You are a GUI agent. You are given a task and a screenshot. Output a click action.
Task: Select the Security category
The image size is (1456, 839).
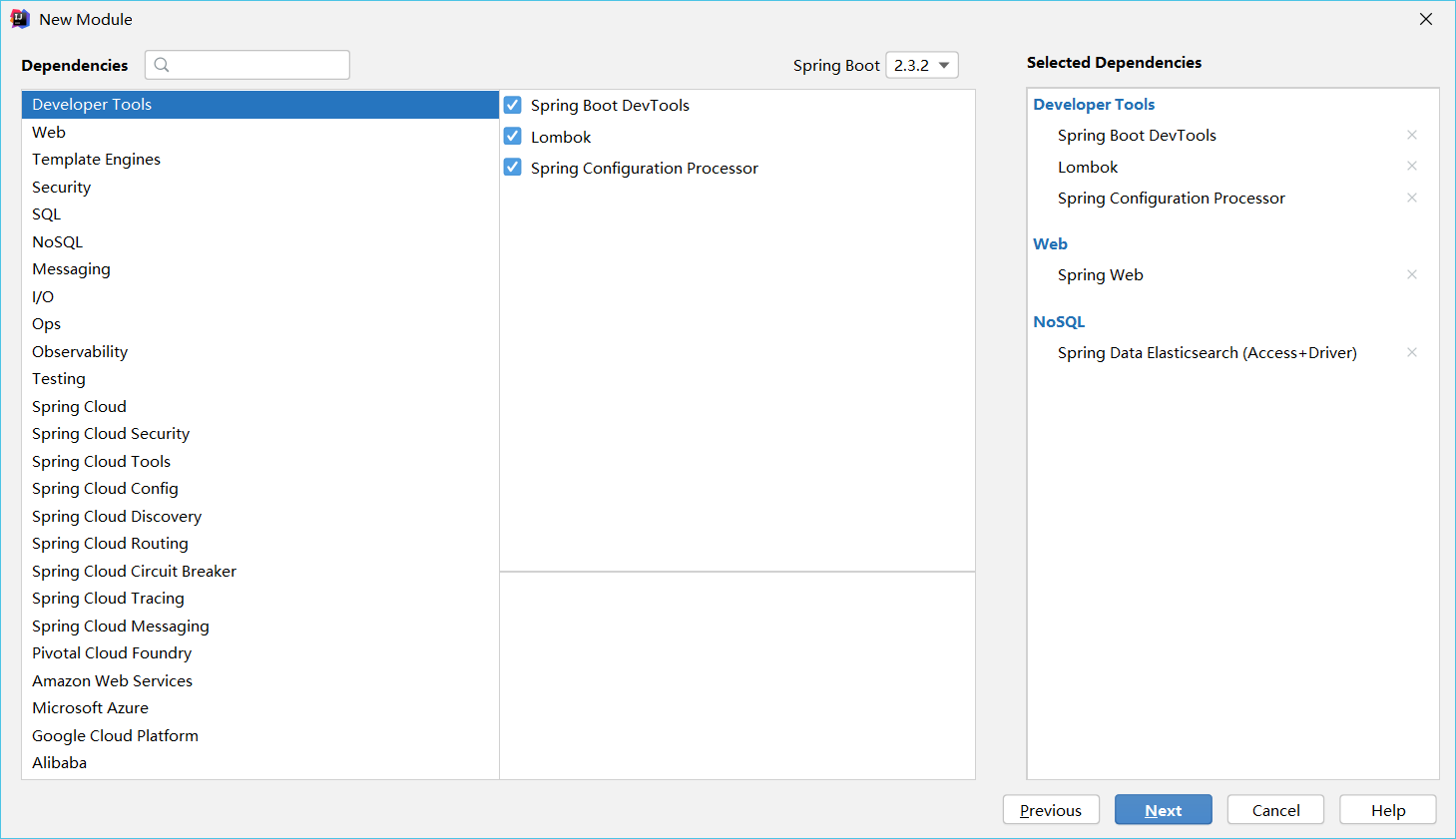coord(260,187)
